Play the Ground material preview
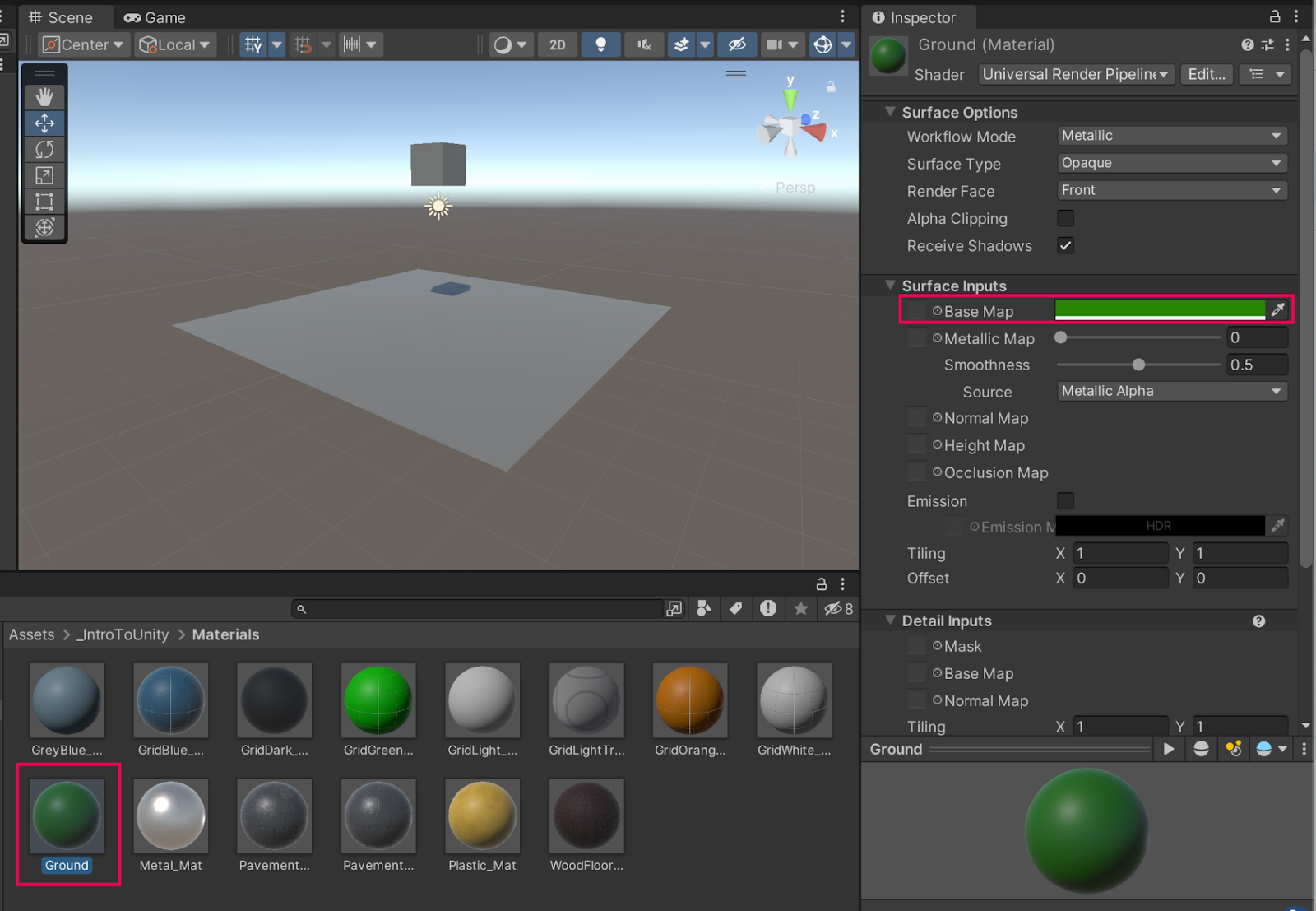 1169,749
